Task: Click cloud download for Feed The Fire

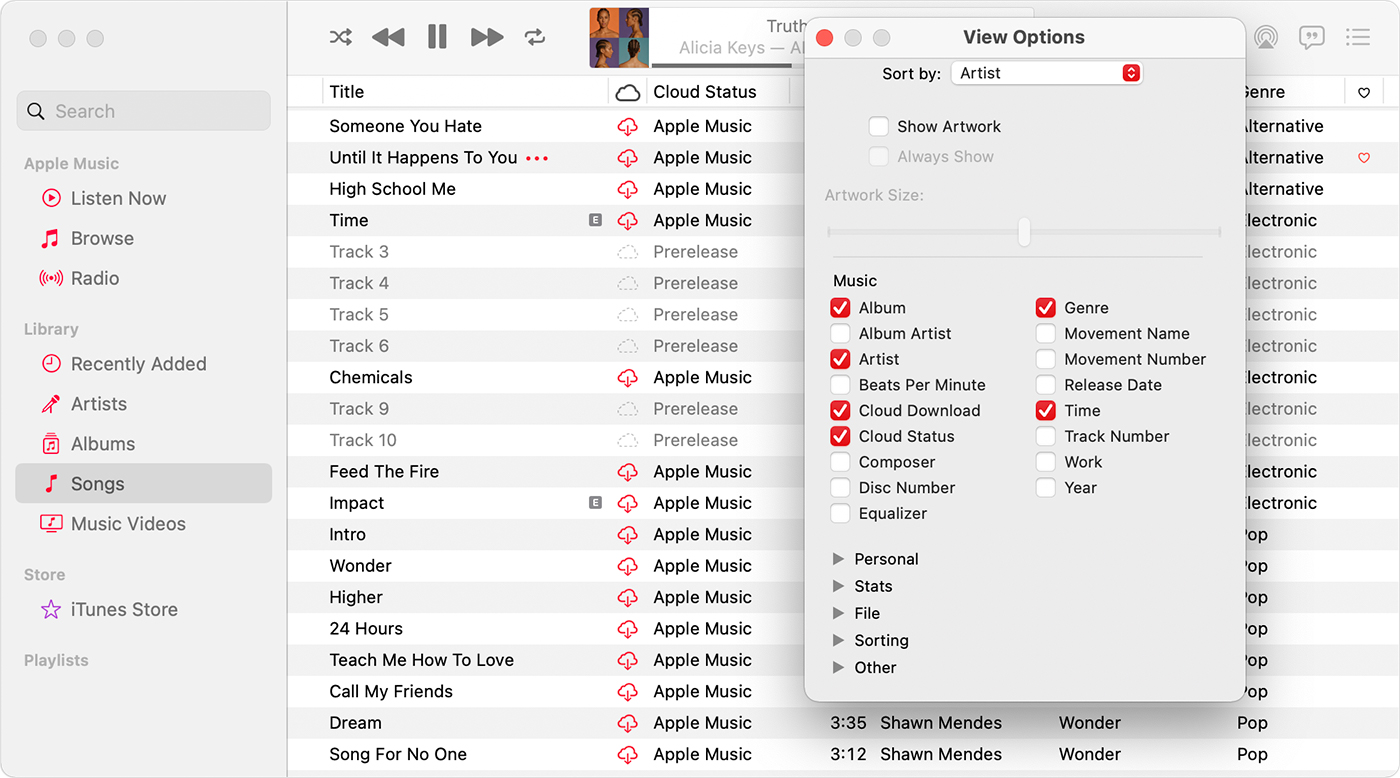Action: (x=628, y=472)
